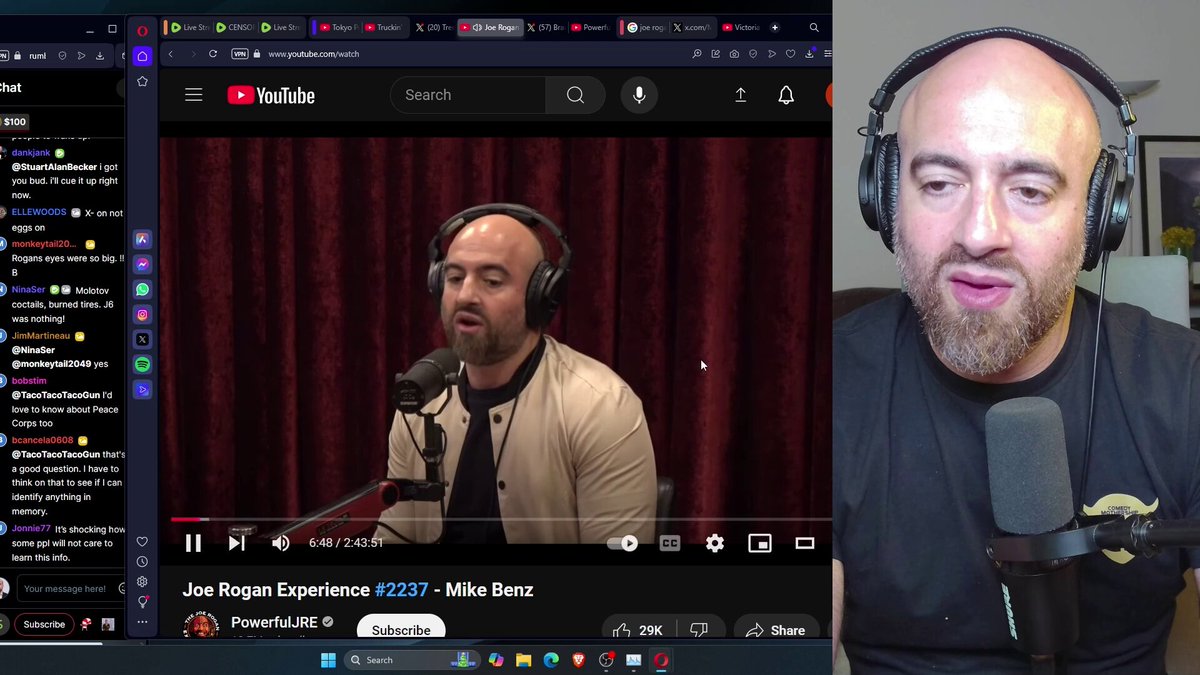Mute the YouTube player volume
This screenshot has width=1200, height=675.
tap(281, 543)
